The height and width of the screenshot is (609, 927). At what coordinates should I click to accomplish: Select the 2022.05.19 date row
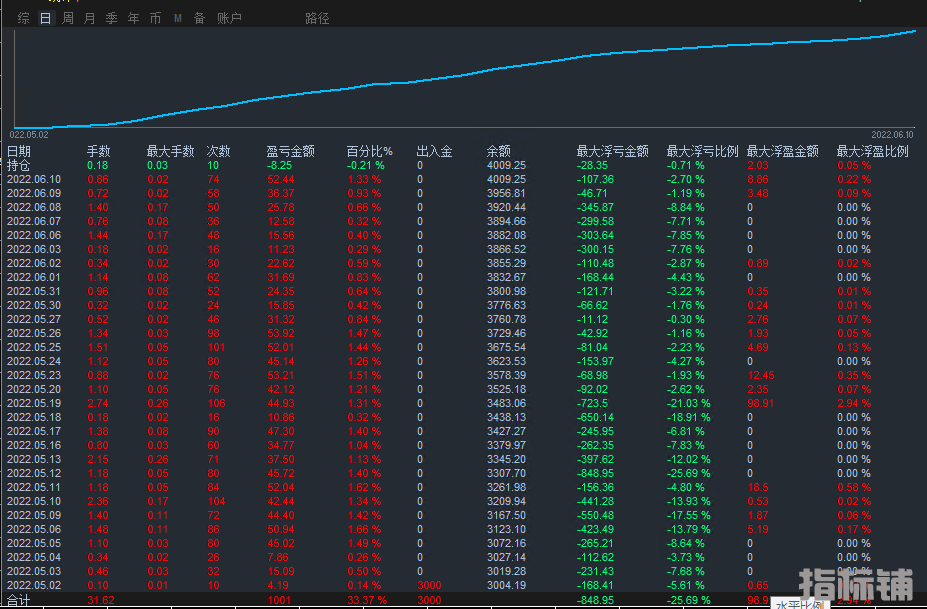[34, 403]
